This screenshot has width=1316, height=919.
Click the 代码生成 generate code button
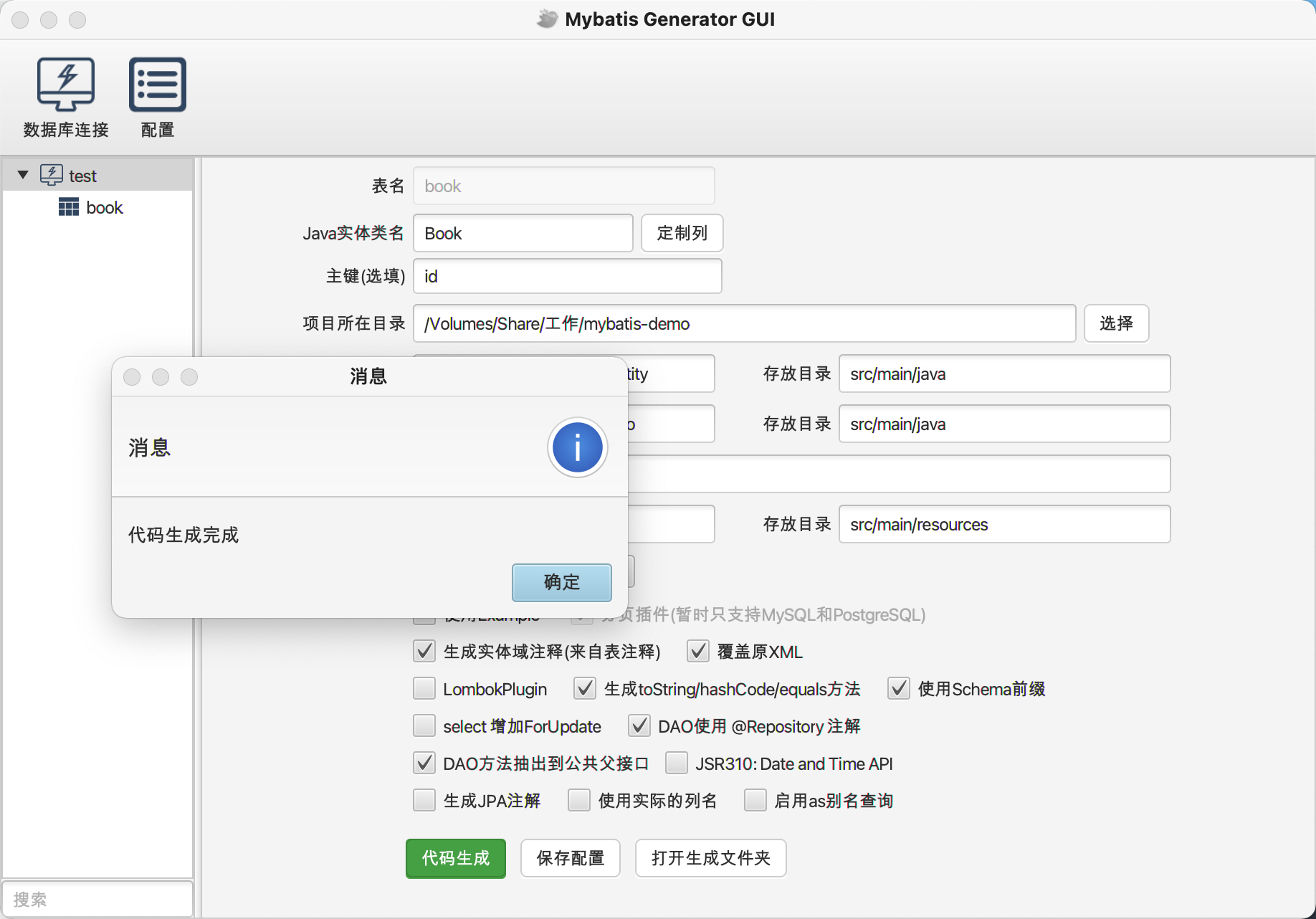(455, 858)
